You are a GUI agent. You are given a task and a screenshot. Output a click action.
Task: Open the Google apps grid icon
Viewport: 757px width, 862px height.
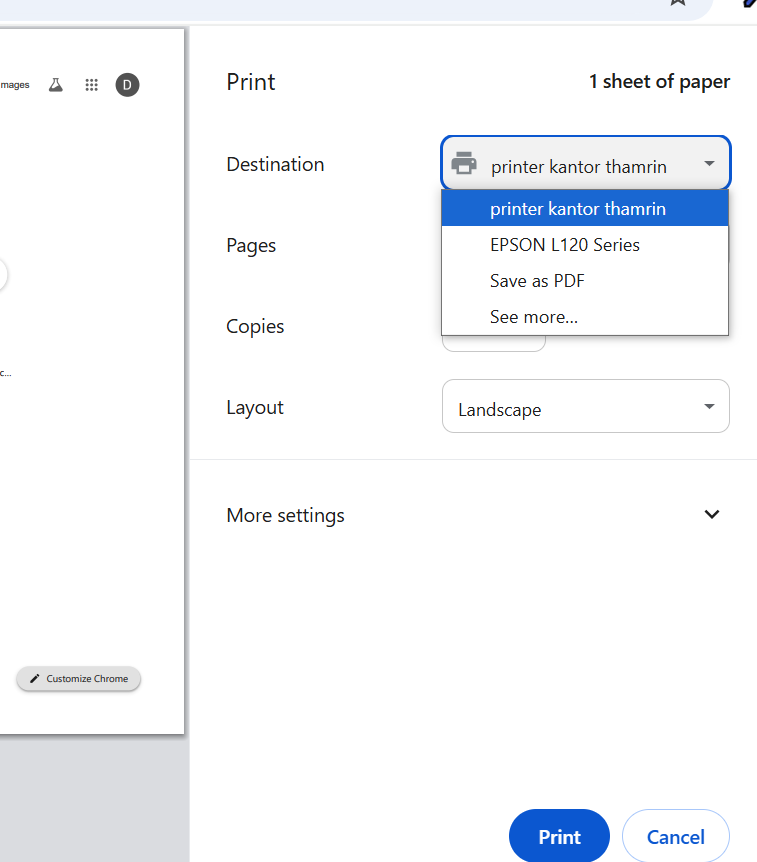pyautogui.click(x=91, y=85)
